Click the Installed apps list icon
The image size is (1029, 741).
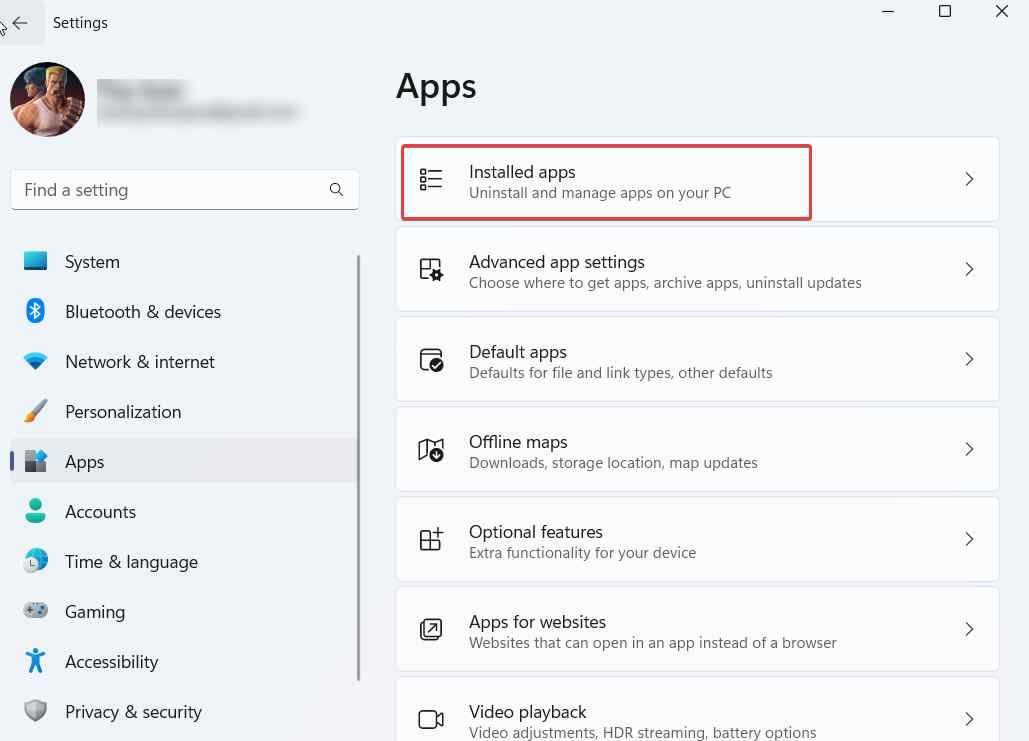(x=431, y=179)
